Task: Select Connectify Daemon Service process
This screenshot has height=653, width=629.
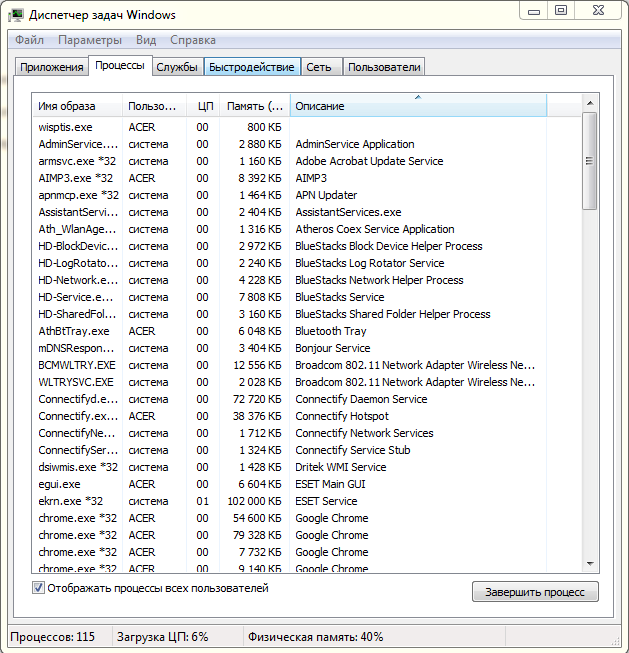Action: (289, 399)
